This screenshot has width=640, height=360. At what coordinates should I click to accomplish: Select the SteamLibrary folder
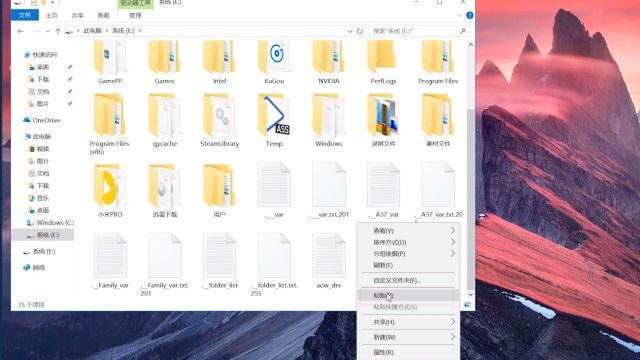219,120
